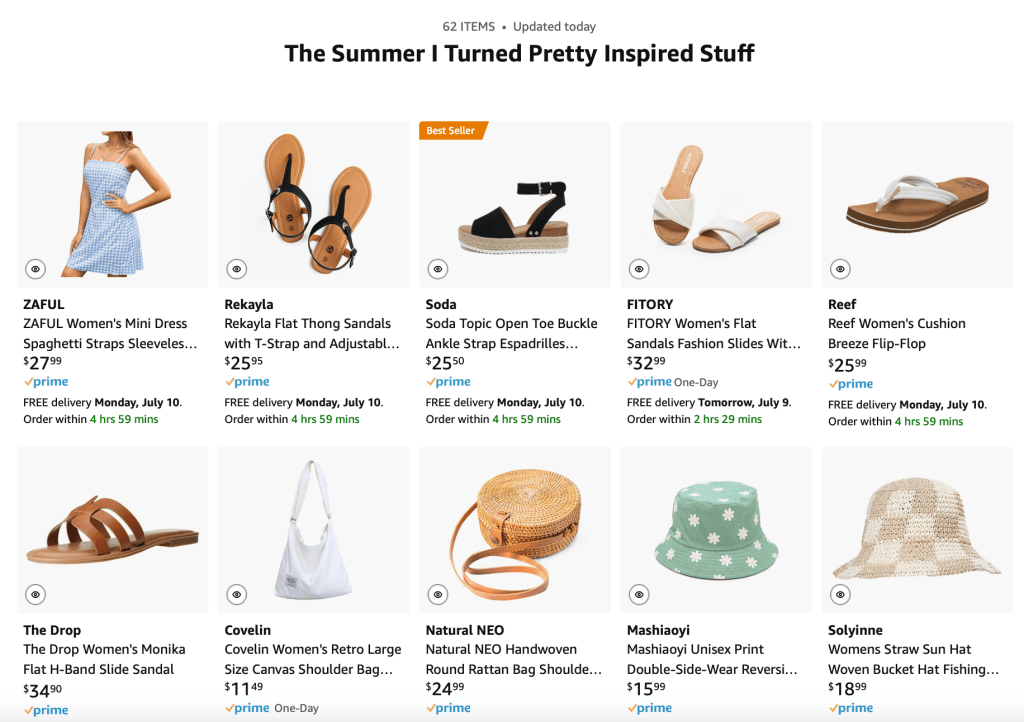Screen dimensions: 1024x722
Task: Open quick look for Soda espadrilles
Action: coord(437,269)
